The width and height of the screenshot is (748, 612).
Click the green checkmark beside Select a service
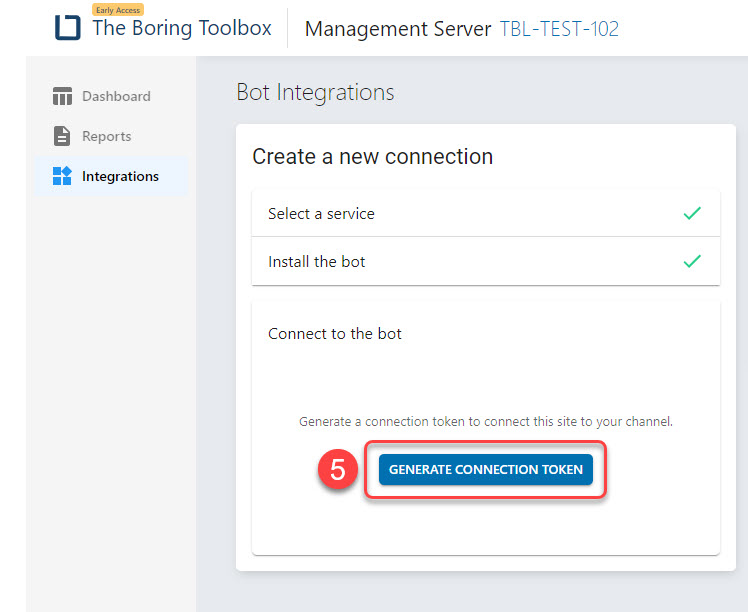(x=692, y=213)
